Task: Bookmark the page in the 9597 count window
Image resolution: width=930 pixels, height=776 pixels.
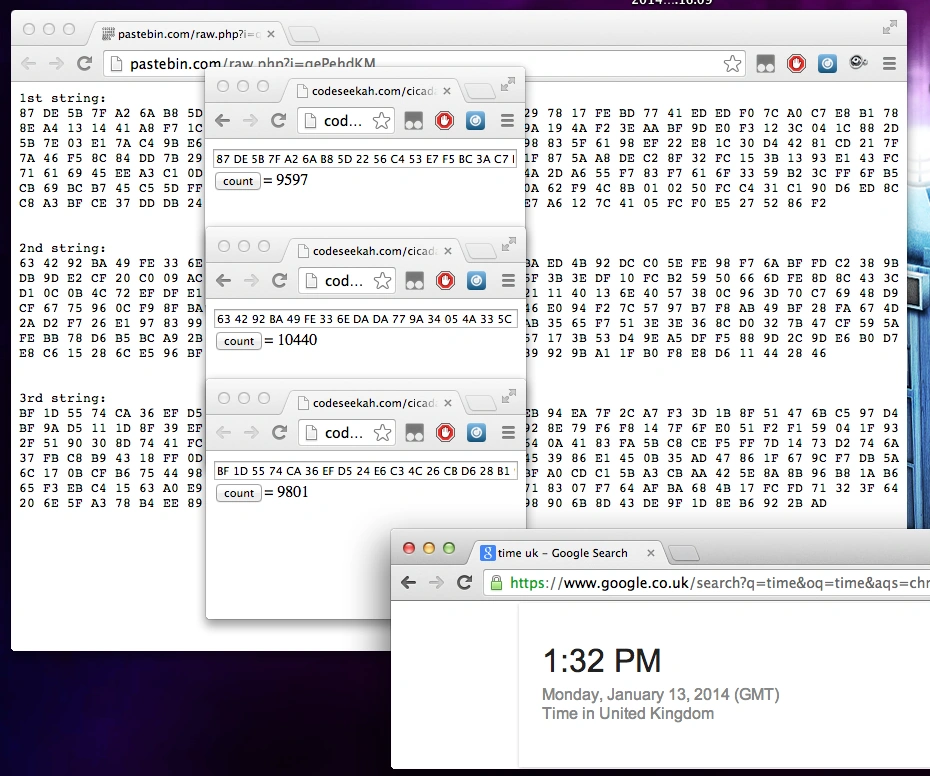Action: (381, 121)
